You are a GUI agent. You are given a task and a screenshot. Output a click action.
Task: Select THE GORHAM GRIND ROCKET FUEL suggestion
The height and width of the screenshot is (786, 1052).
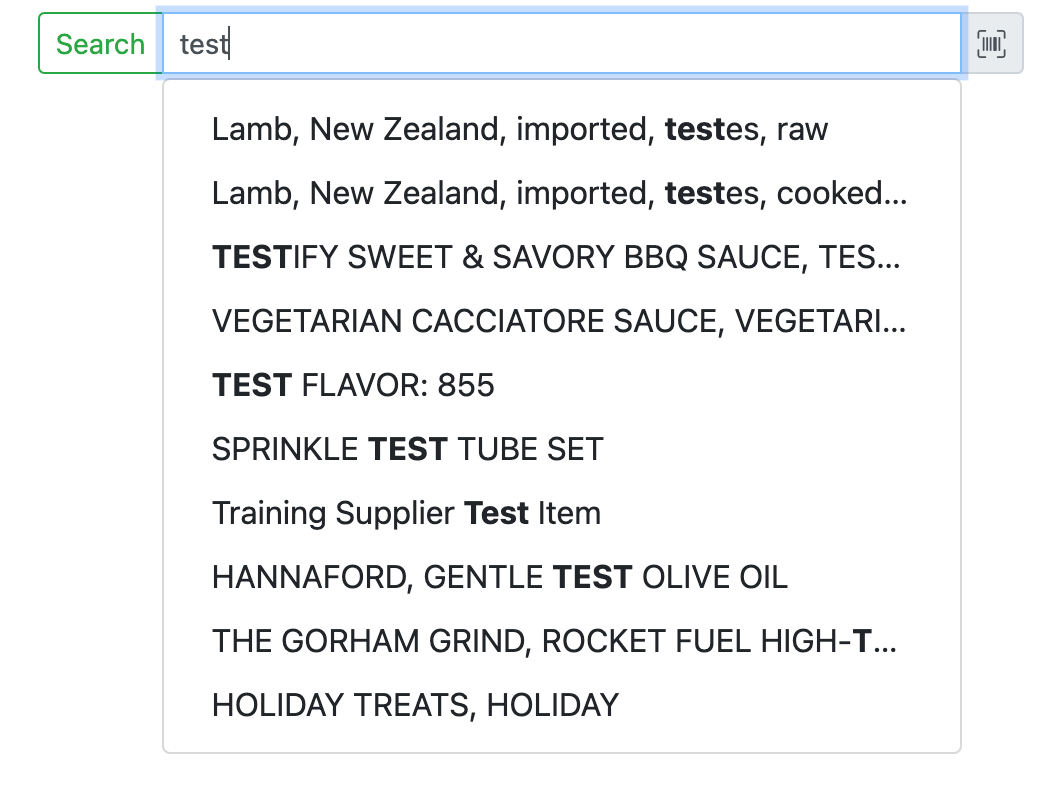553,640
